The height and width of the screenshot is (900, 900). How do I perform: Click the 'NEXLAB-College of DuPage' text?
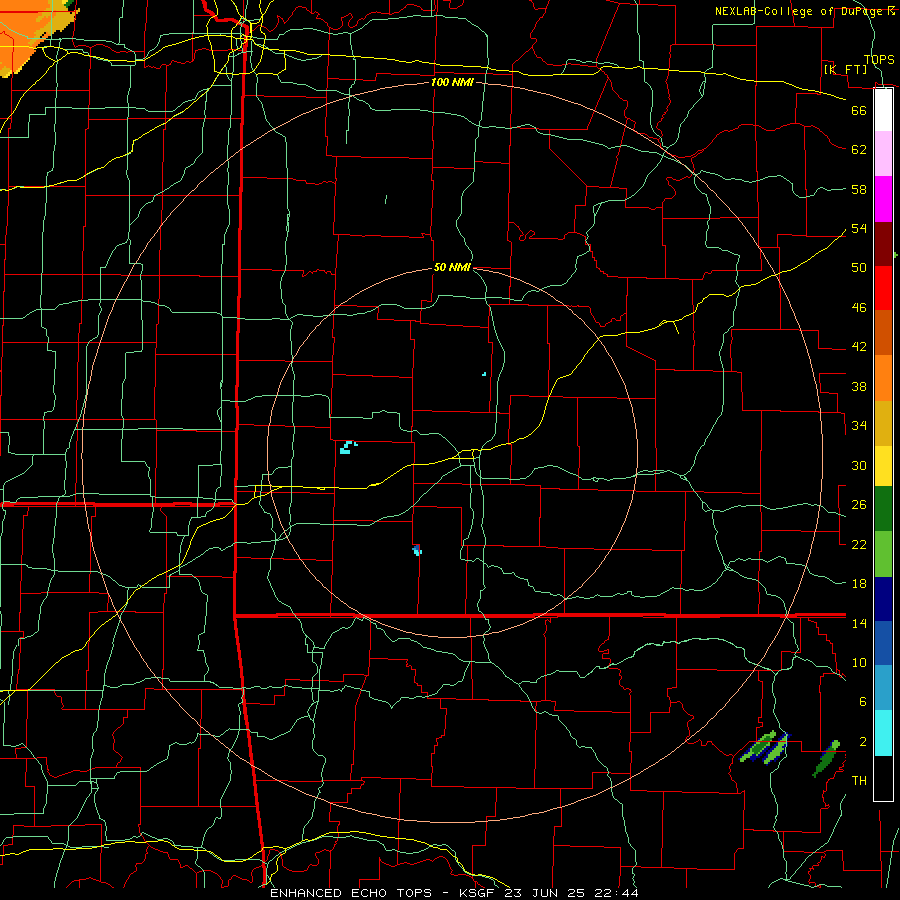coord(800,11)
